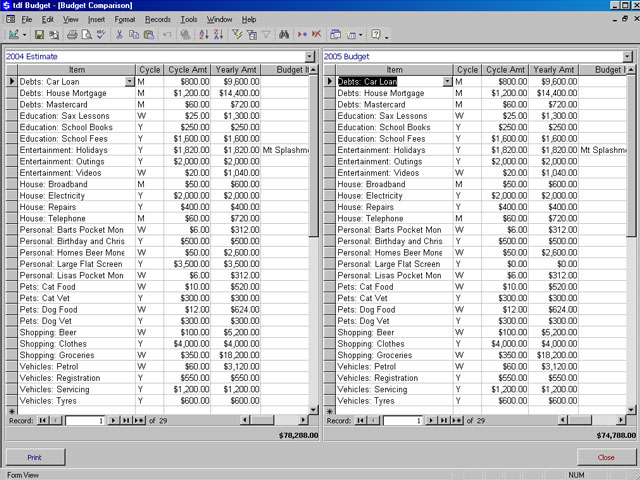Click the Cut scissors icon

point(119,35)
